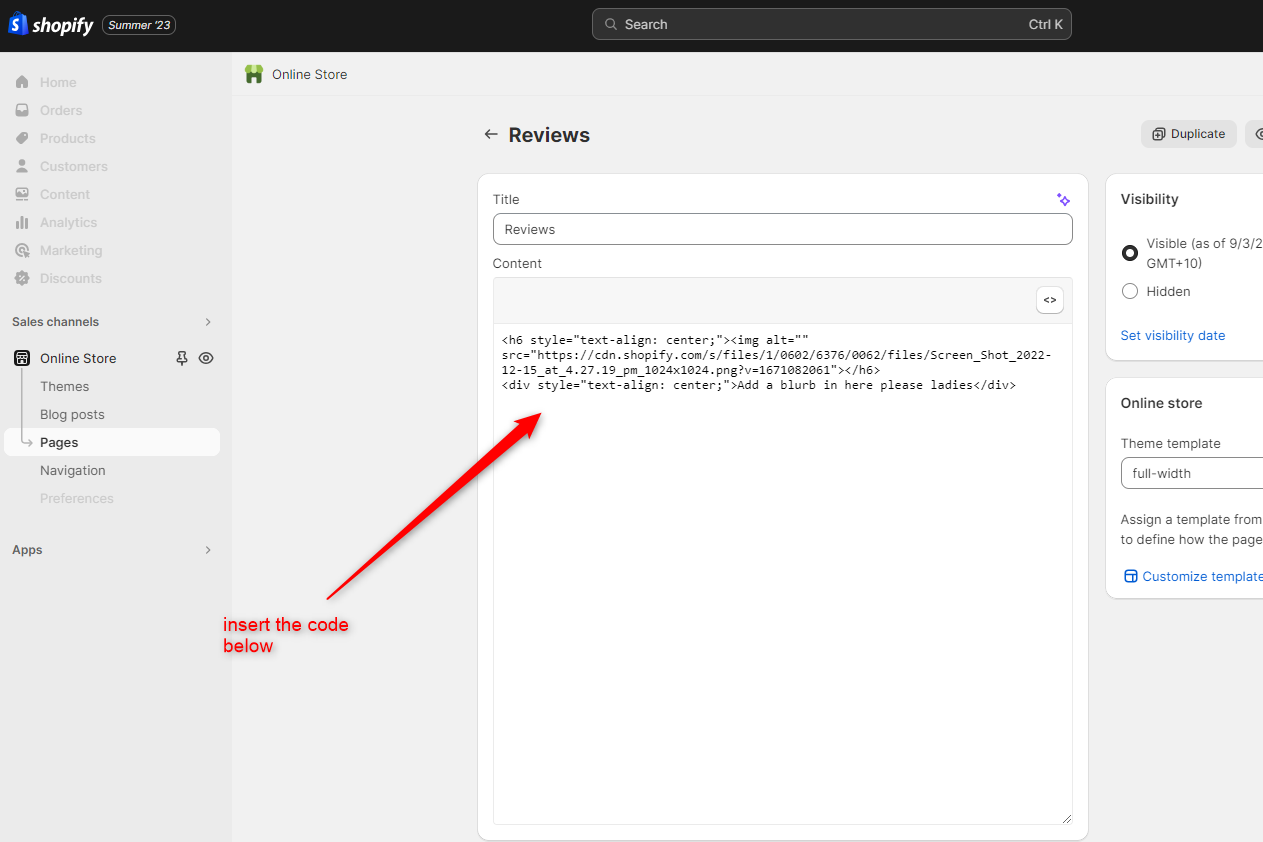This screenshot has width=1263, height=842.
Task: Click the Online Store storefront icon in sidebar
Action: pos(22,358)
